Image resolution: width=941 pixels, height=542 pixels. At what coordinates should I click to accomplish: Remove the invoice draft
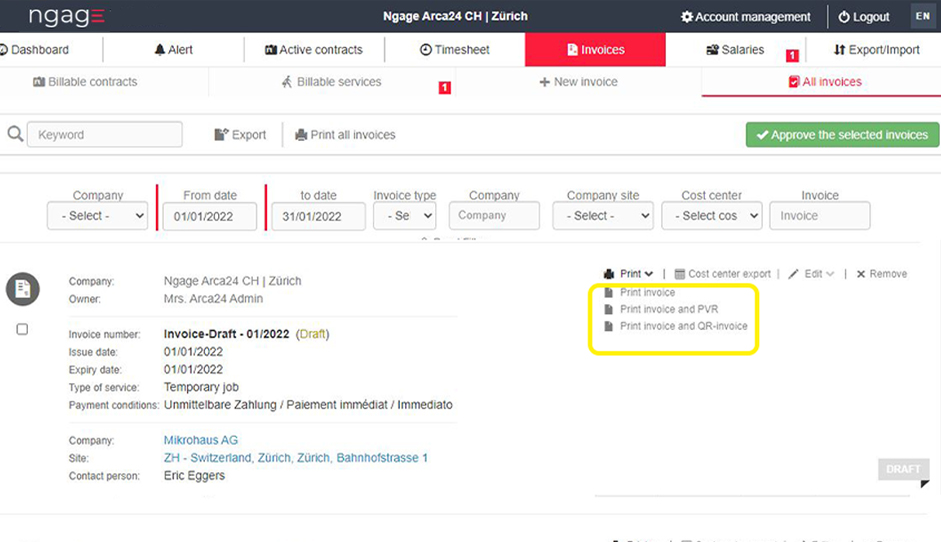881,274
